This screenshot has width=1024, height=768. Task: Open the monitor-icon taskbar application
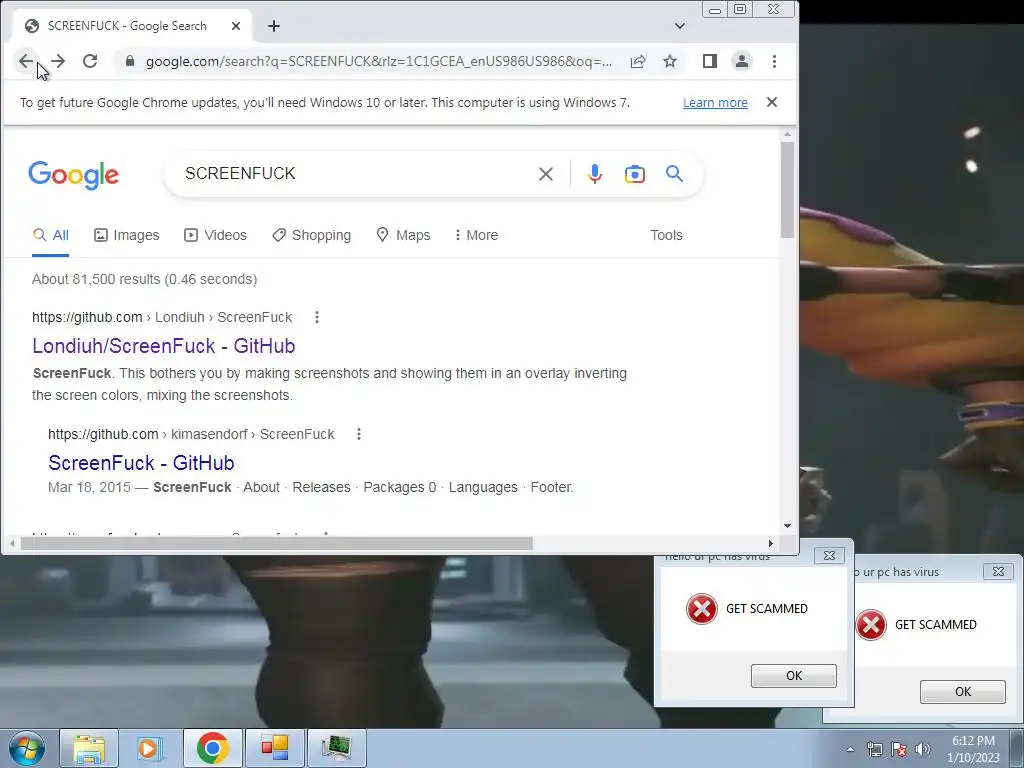[336, 748]
